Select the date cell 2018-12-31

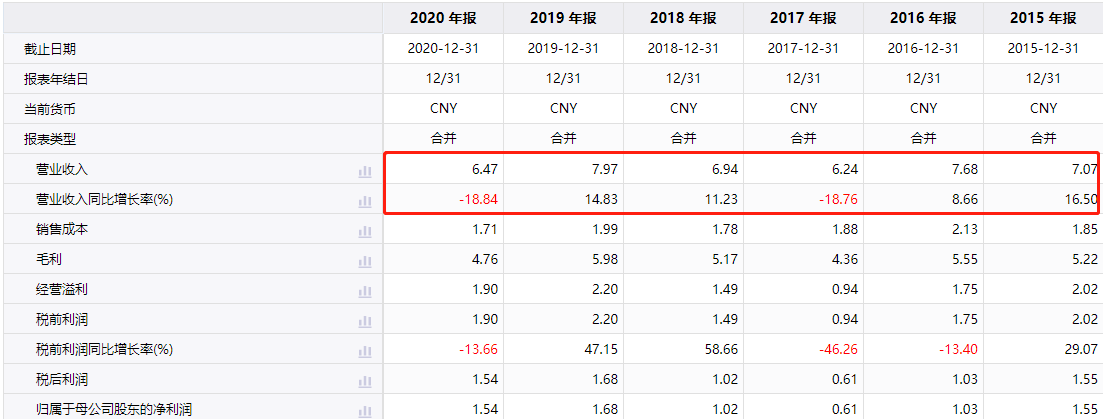[683, 49]
